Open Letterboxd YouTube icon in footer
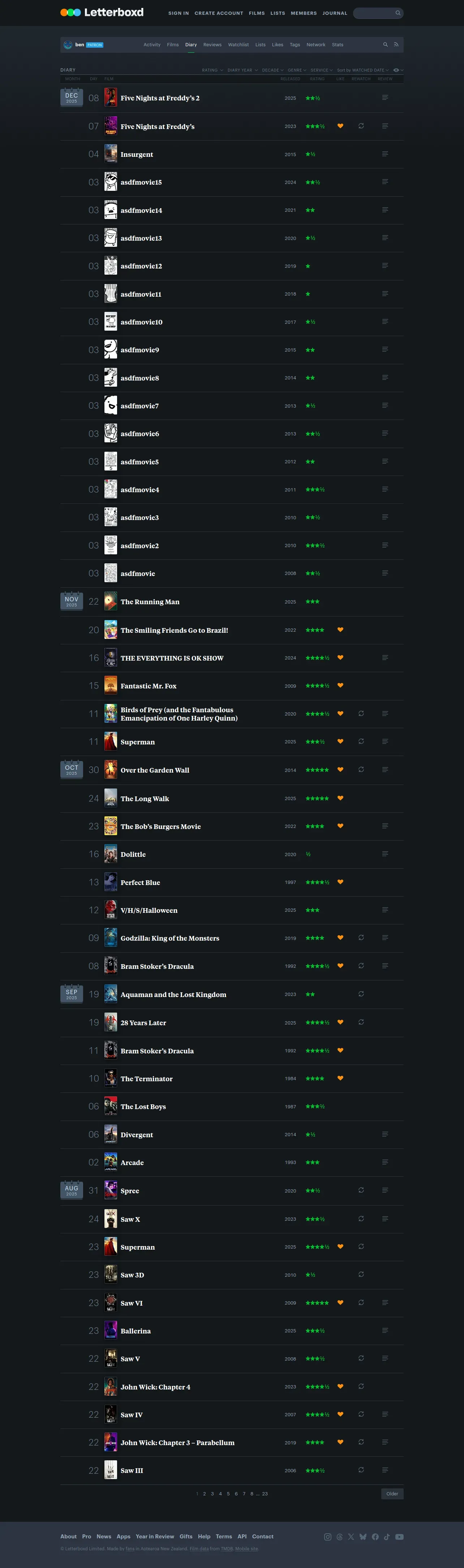The width and height of the screenshot is (464, 1568). 399,1537
